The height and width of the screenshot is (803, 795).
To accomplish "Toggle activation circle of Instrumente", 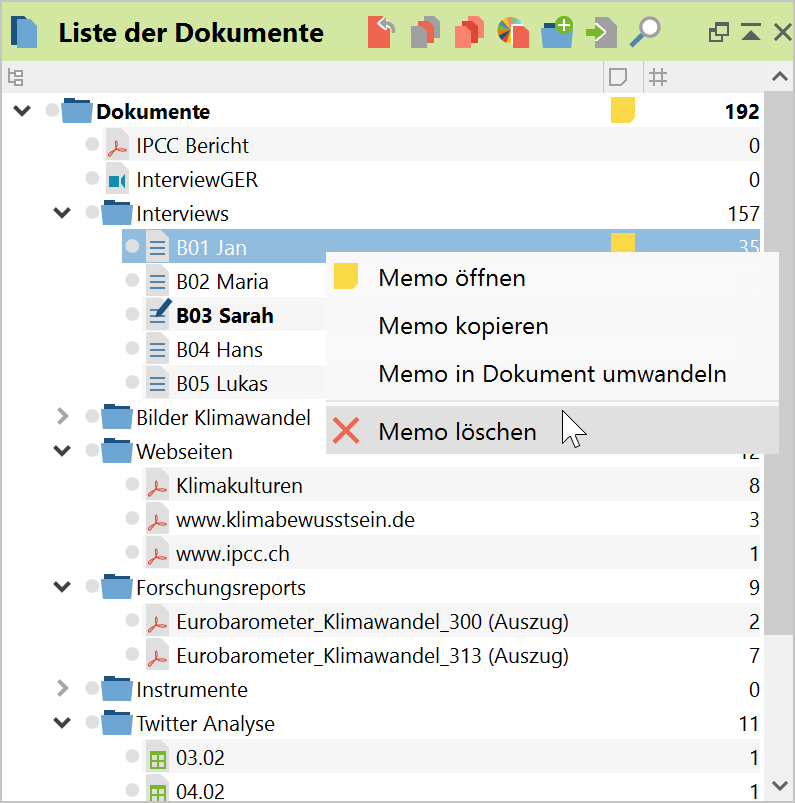I will [x=92, y=688].
